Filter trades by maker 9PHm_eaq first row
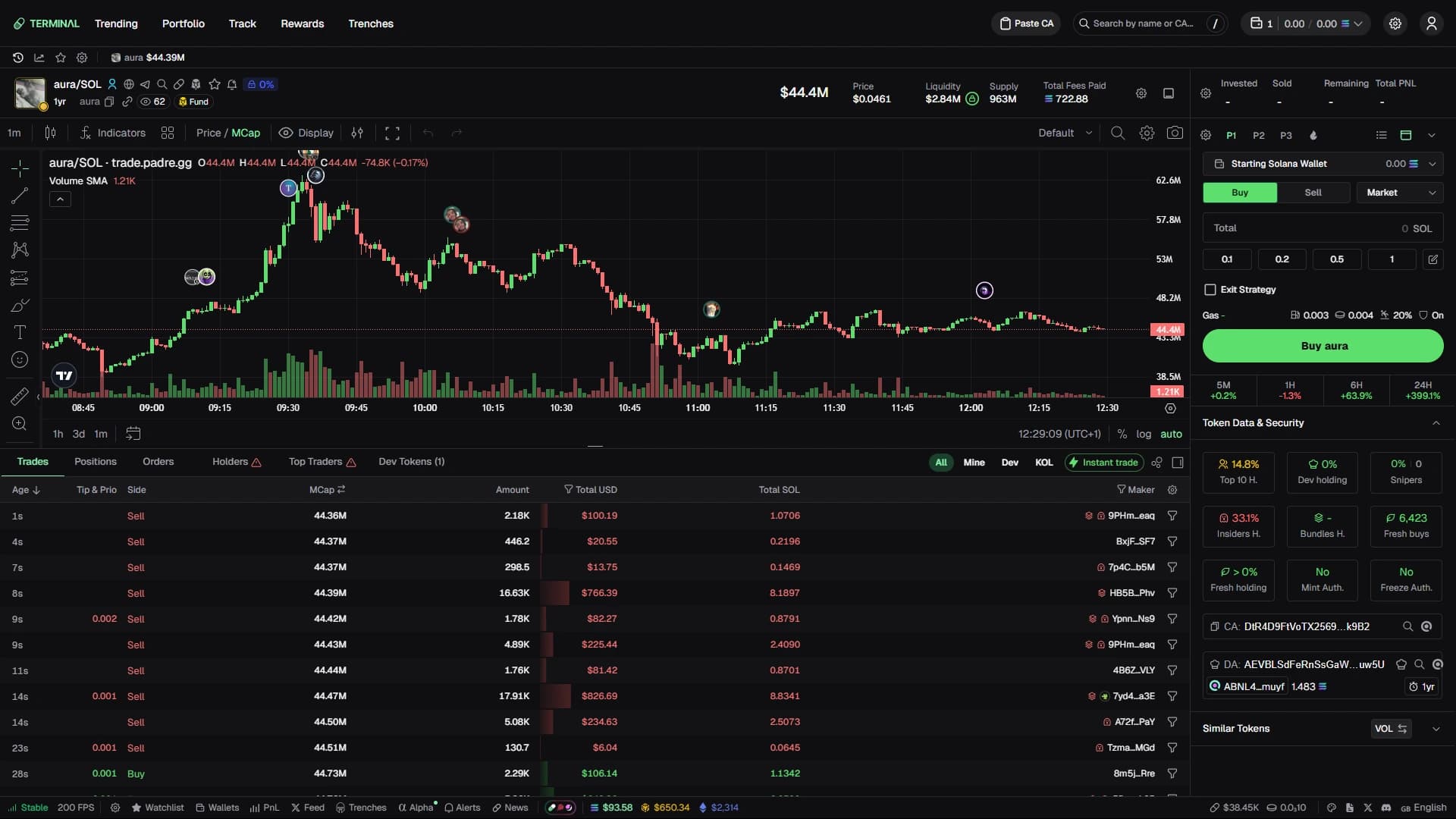This screenshot has height=819, width=1456. click(1172, 516)
